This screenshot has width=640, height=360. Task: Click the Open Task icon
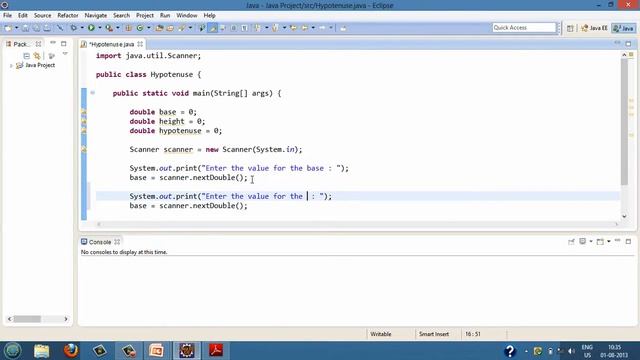(x=170, y=28)
